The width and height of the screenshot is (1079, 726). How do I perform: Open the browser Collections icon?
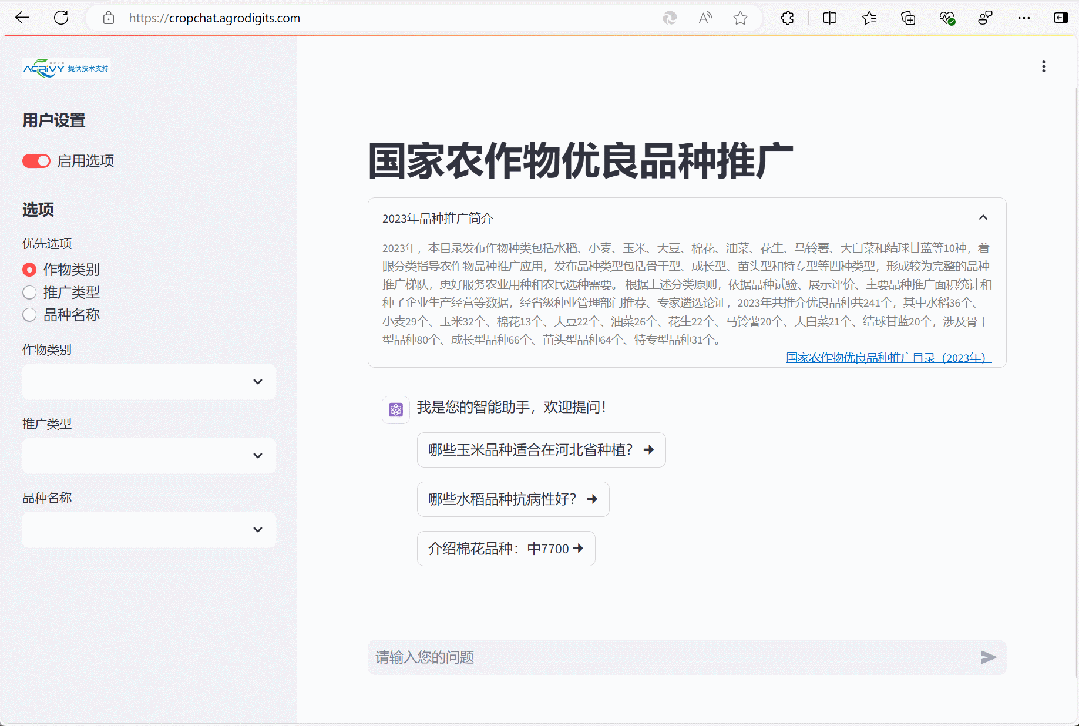click(x=908, y=18)
